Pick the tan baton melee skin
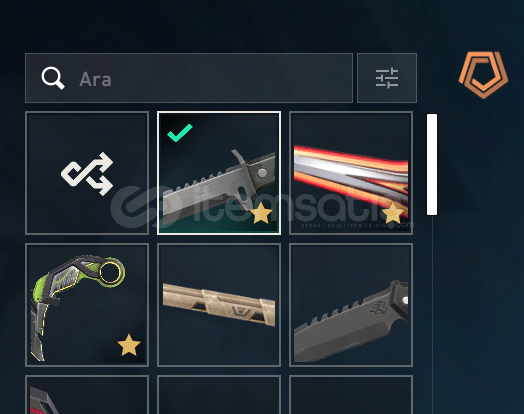Image resolution: width=524 pixels, height=414 pixels. tap(219, 305)
